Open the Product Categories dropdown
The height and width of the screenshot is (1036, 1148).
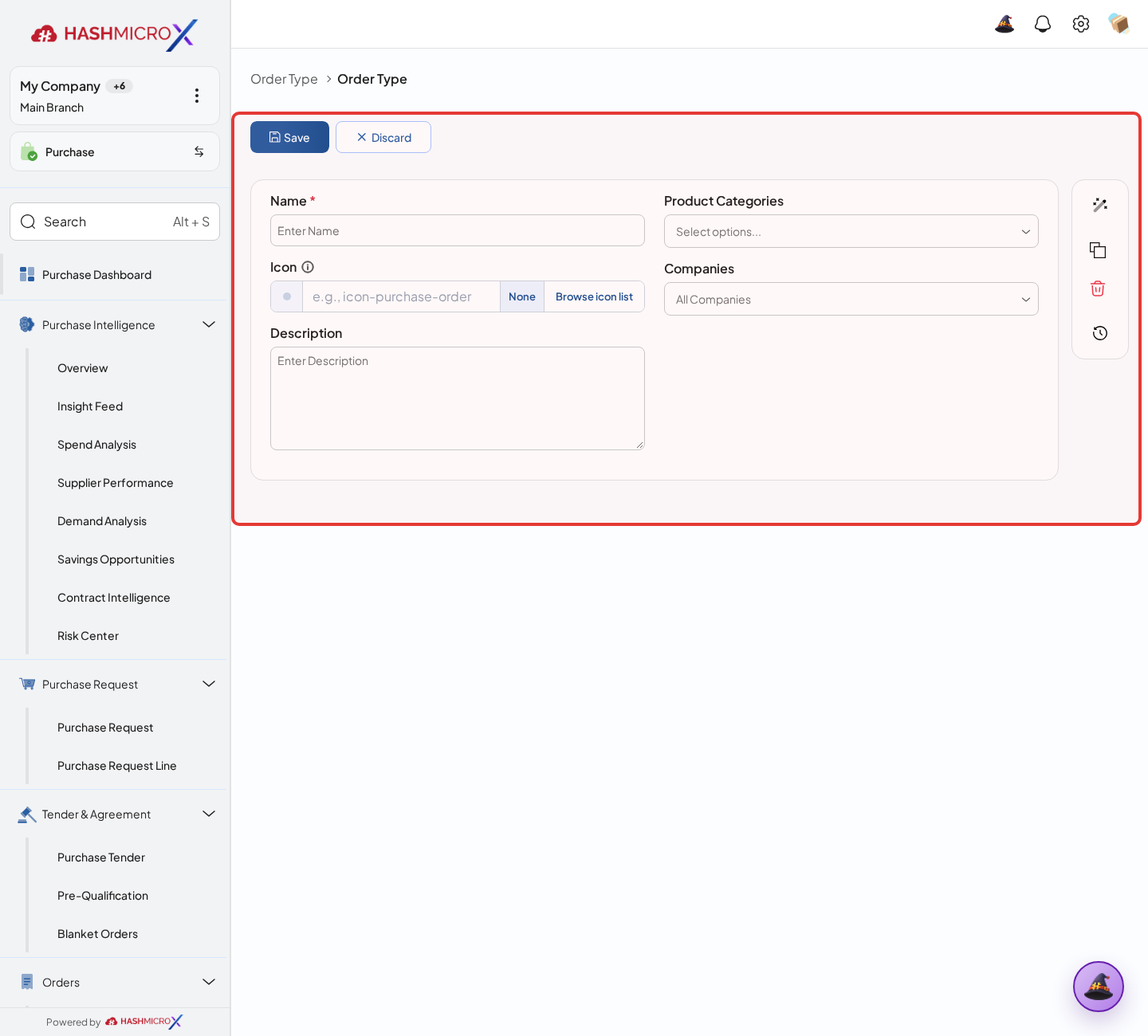click(851, 231)
